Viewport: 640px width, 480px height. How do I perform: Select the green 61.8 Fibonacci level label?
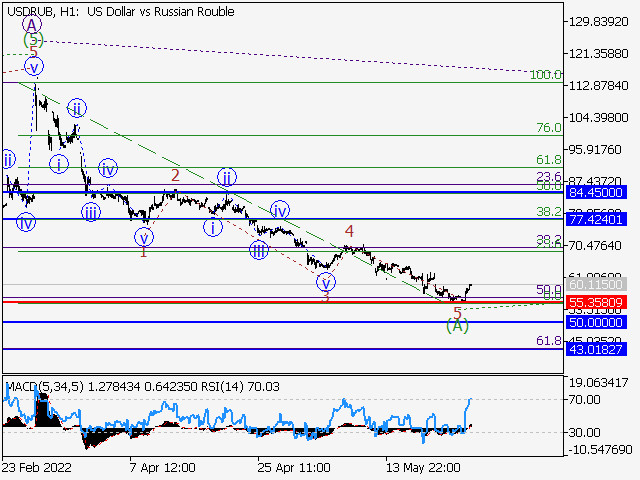[549, 160]
